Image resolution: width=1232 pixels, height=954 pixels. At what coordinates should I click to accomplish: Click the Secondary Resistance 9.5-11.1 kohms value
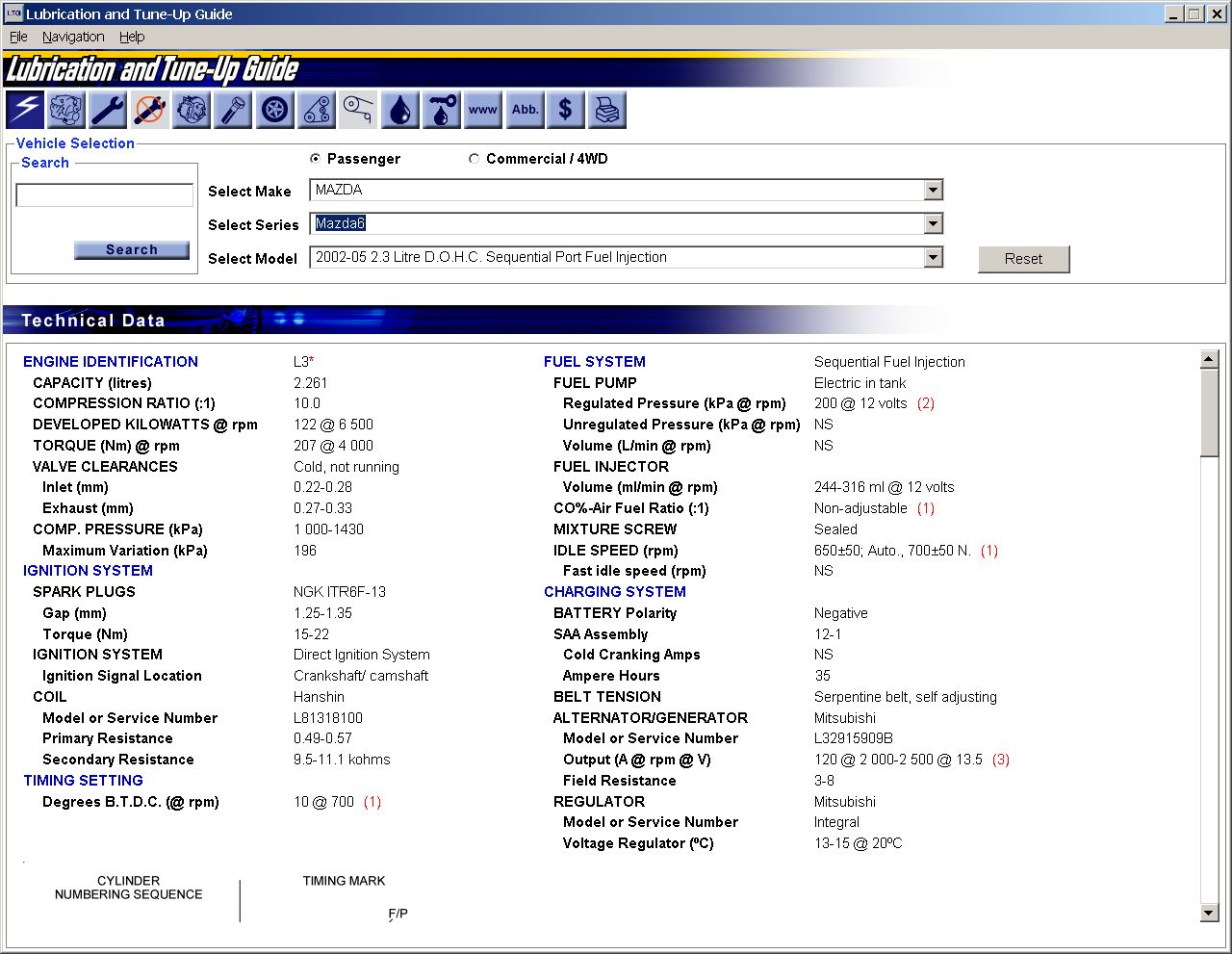342,760
